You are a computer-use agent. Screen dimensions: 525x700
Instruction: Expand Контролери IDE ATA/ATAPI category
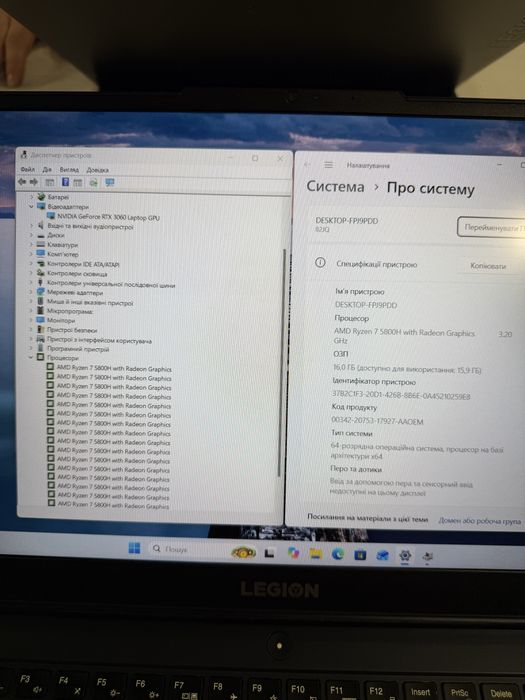click(31, 263)
